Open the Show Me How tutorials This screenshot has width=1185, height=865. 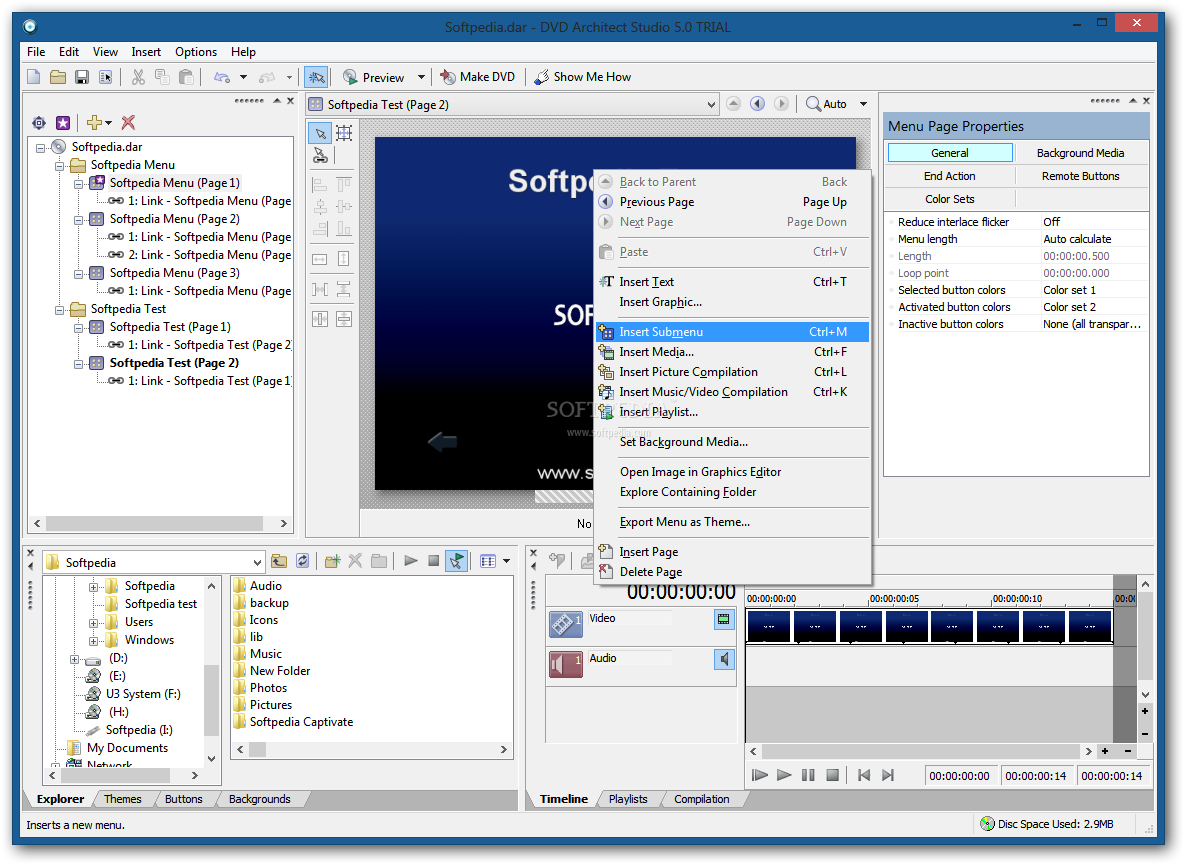click(x=583, y=77)
